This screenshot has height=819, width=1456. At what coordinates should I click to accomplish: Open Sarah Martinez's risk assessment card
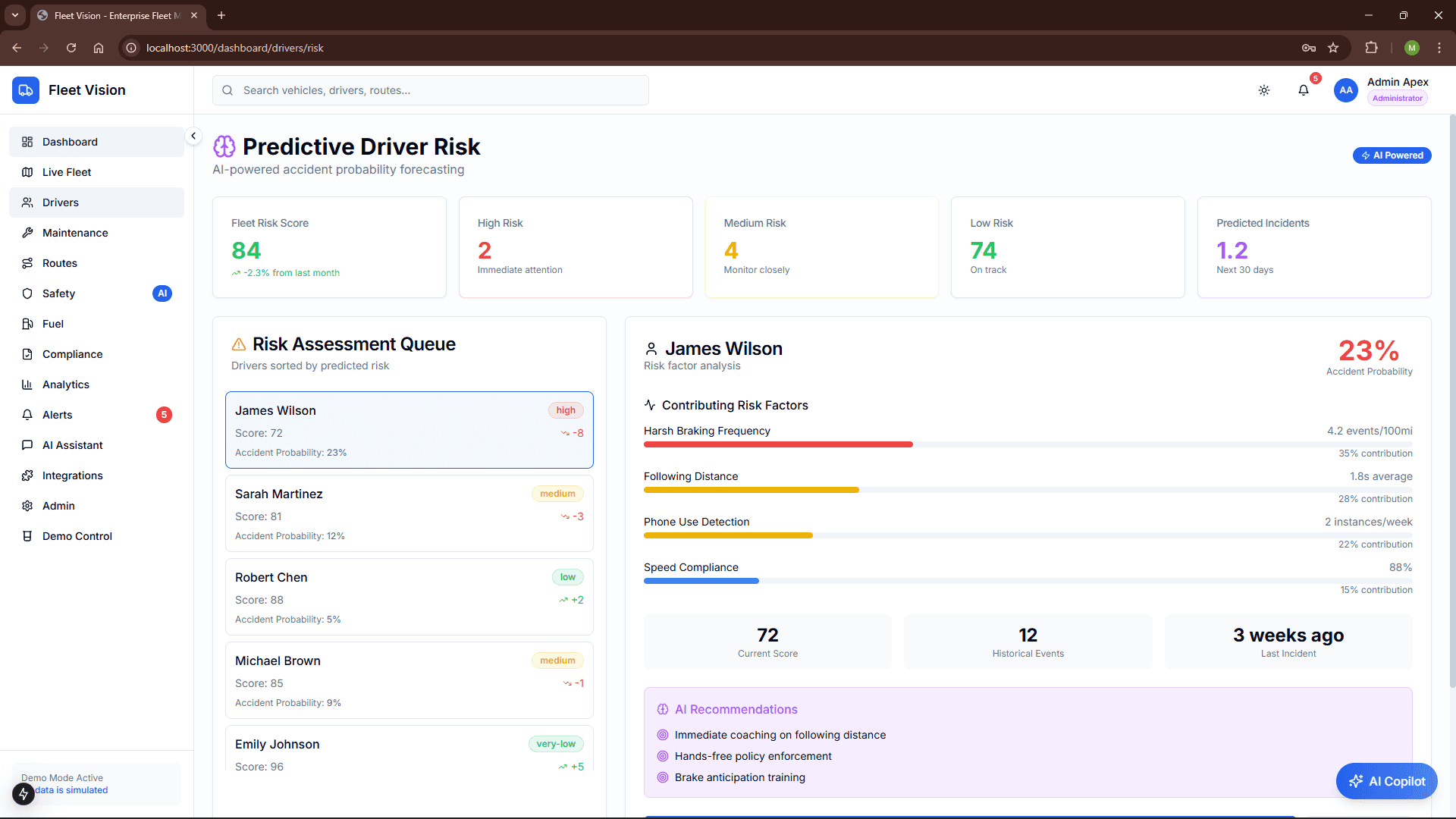coord(409,513)
